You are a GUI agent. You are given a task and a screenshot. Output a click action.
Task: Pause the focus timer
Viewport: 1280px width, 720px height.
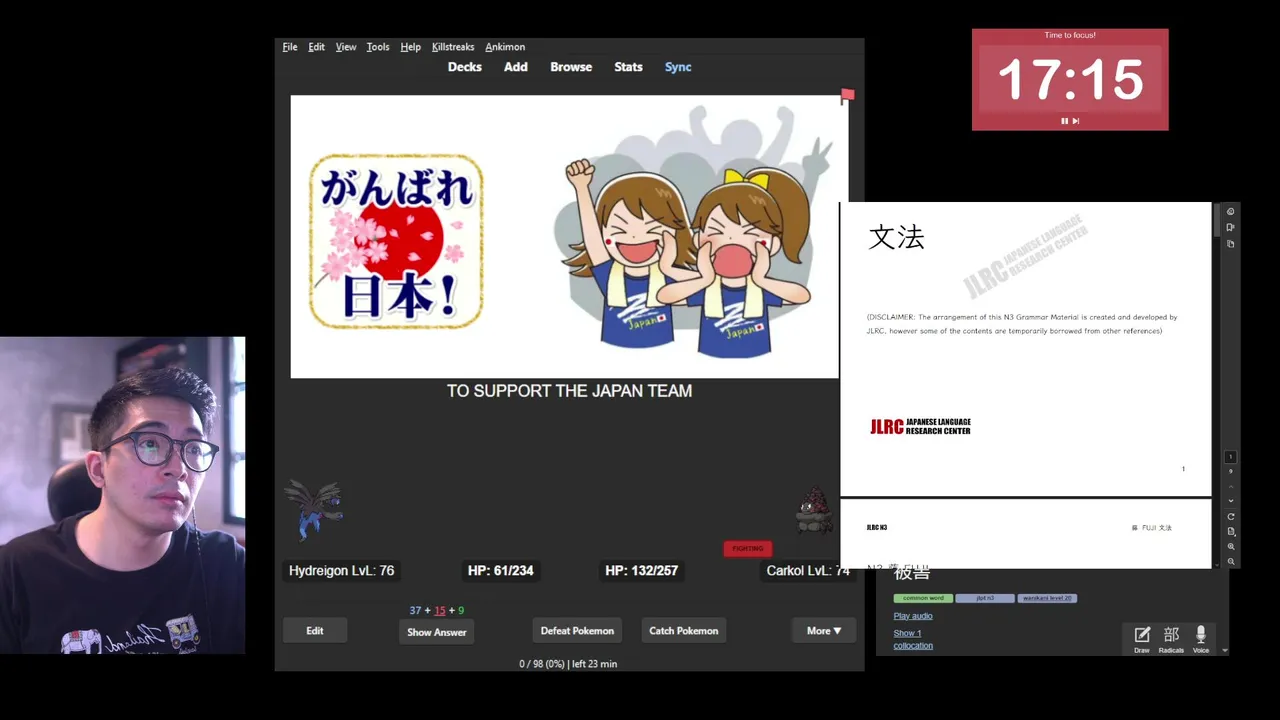[1065, 121]
